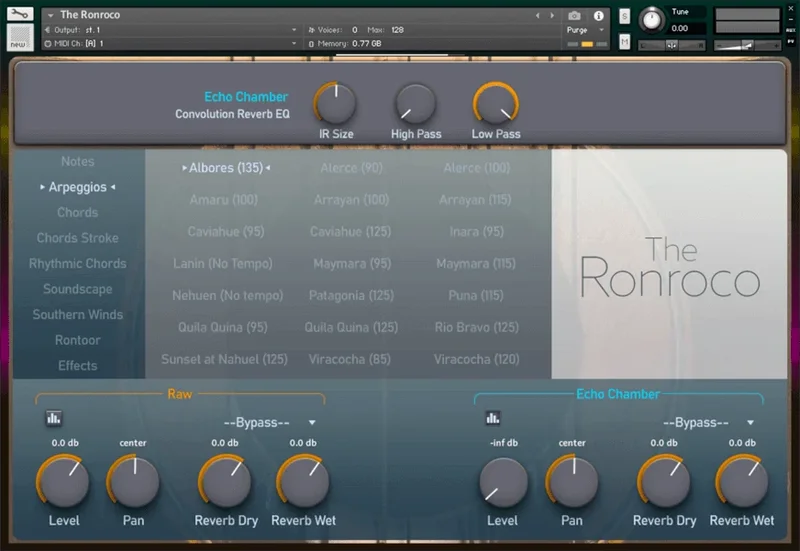
Task: Choose the Lanin (No Tempo) preset
Action: pyautogui.click(x=222, y=264)
